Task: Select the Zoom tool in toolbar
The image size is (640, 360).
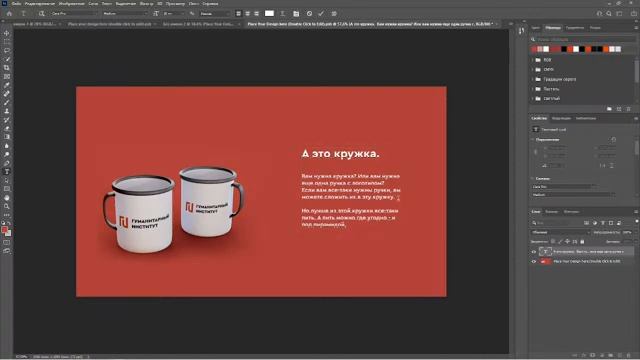Action: click(x=7, y=206)
